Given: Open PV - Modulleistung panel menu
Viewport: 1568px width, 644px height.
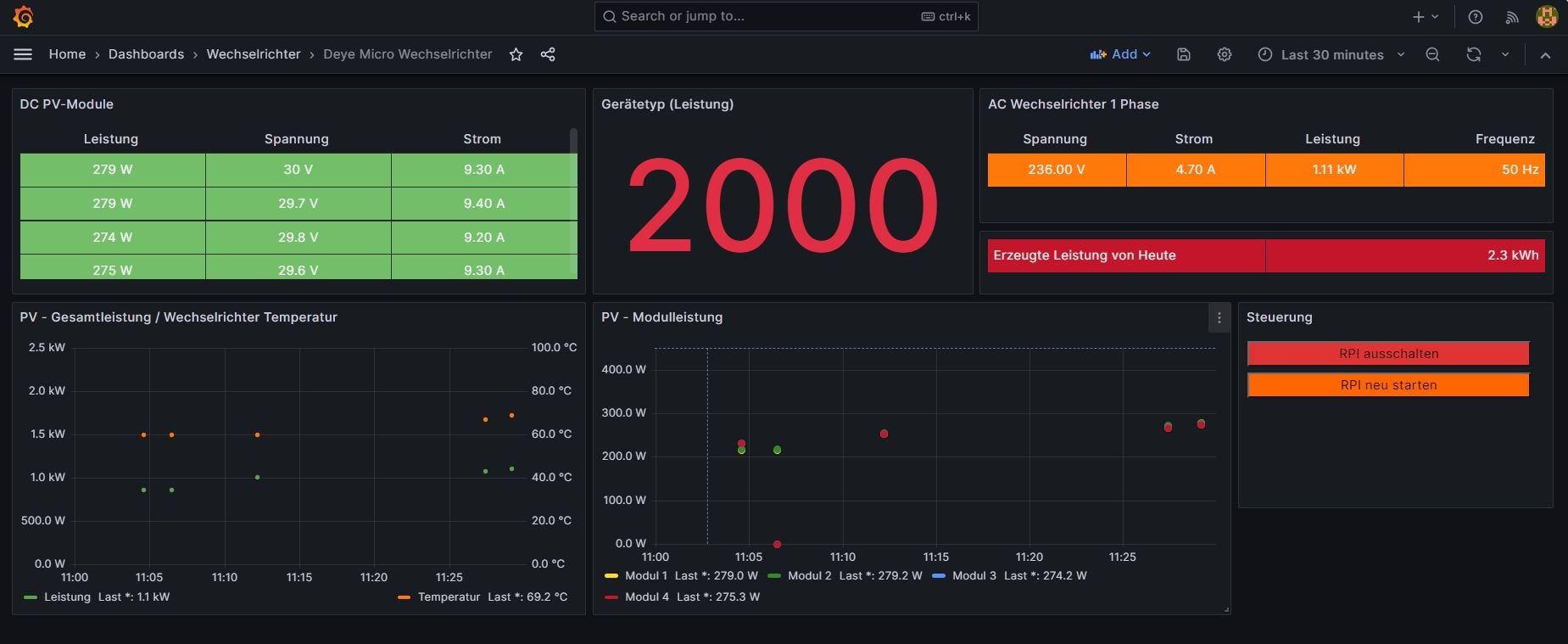Looking at the screenshot, I should 1219,317.
